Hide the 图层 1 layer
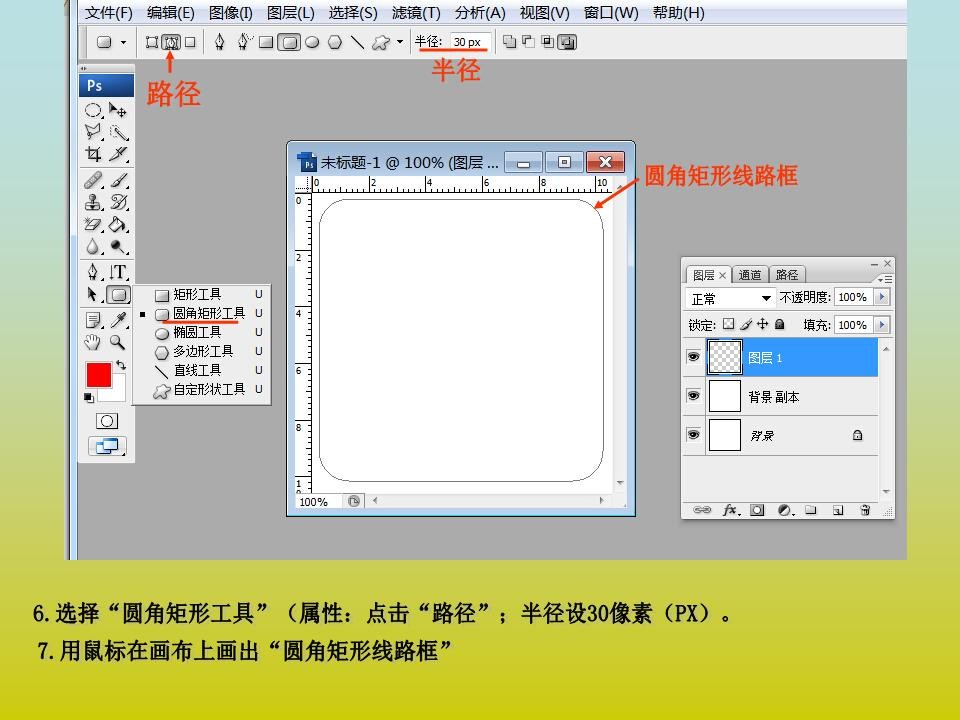 point(693,357)
